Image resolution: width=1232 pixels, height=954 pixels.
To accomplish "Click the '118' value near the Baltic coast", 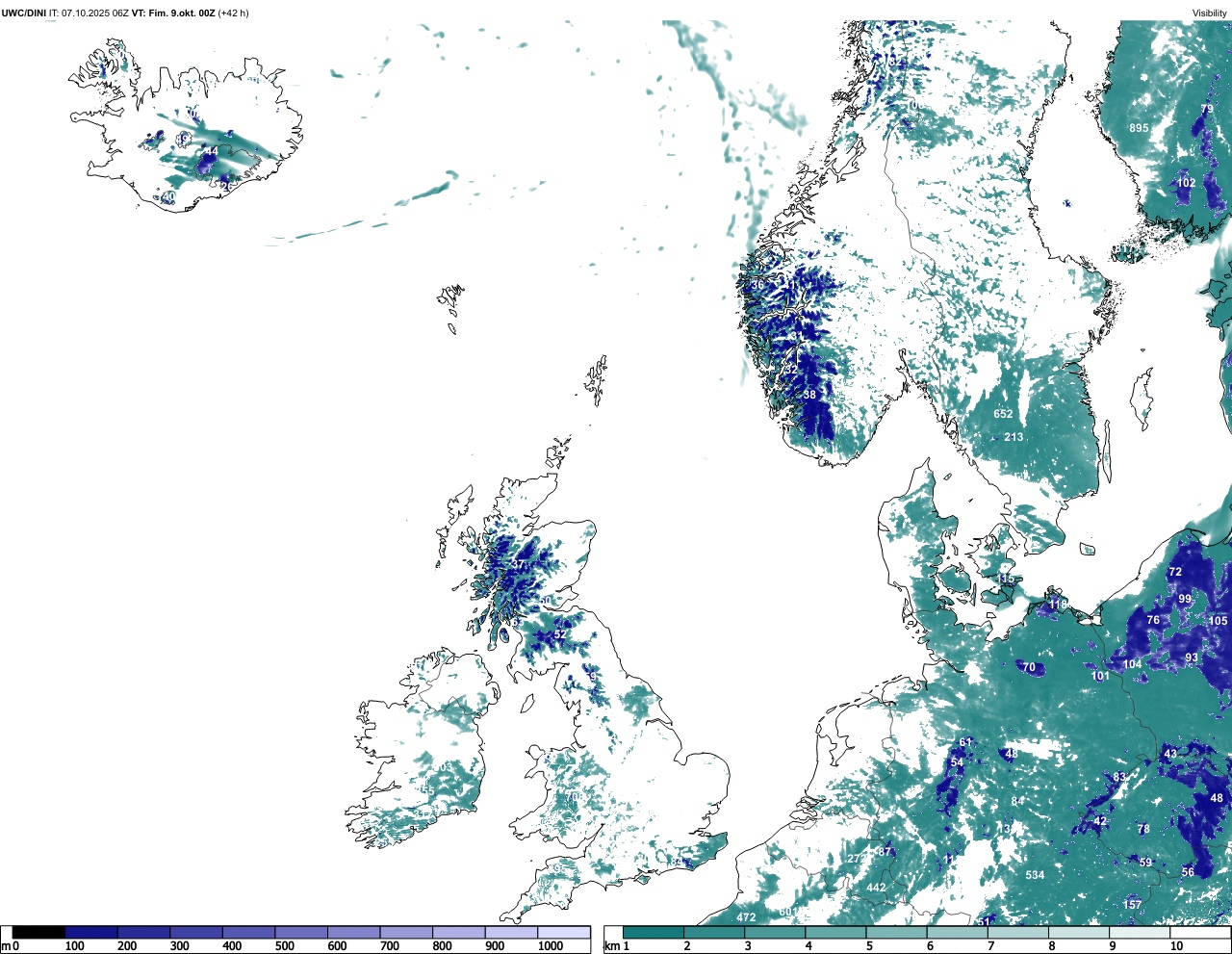I will tap(1059, 605).
